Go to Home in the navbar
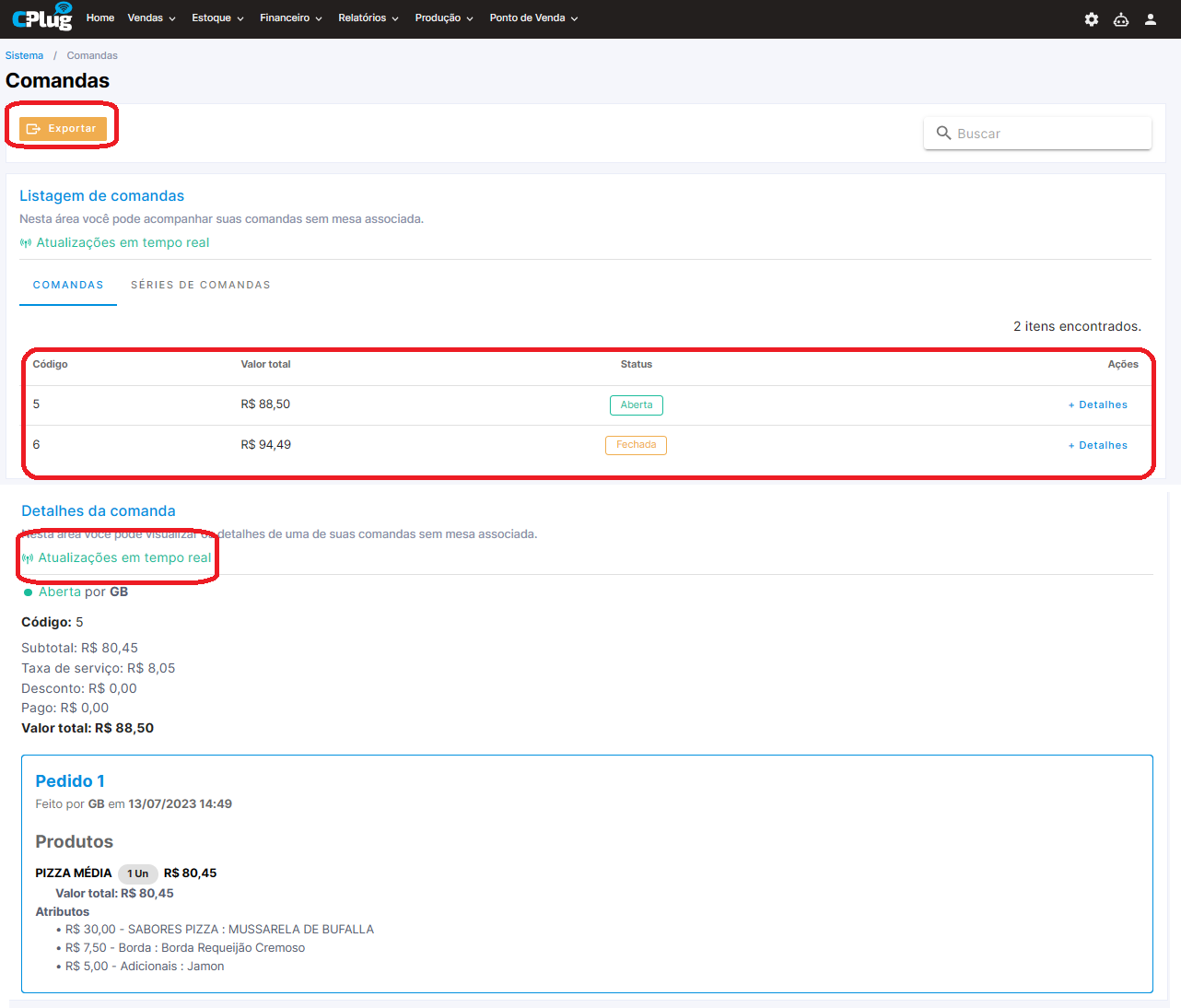This screenshot has height=1008, width=1181. tap(100, 18)
